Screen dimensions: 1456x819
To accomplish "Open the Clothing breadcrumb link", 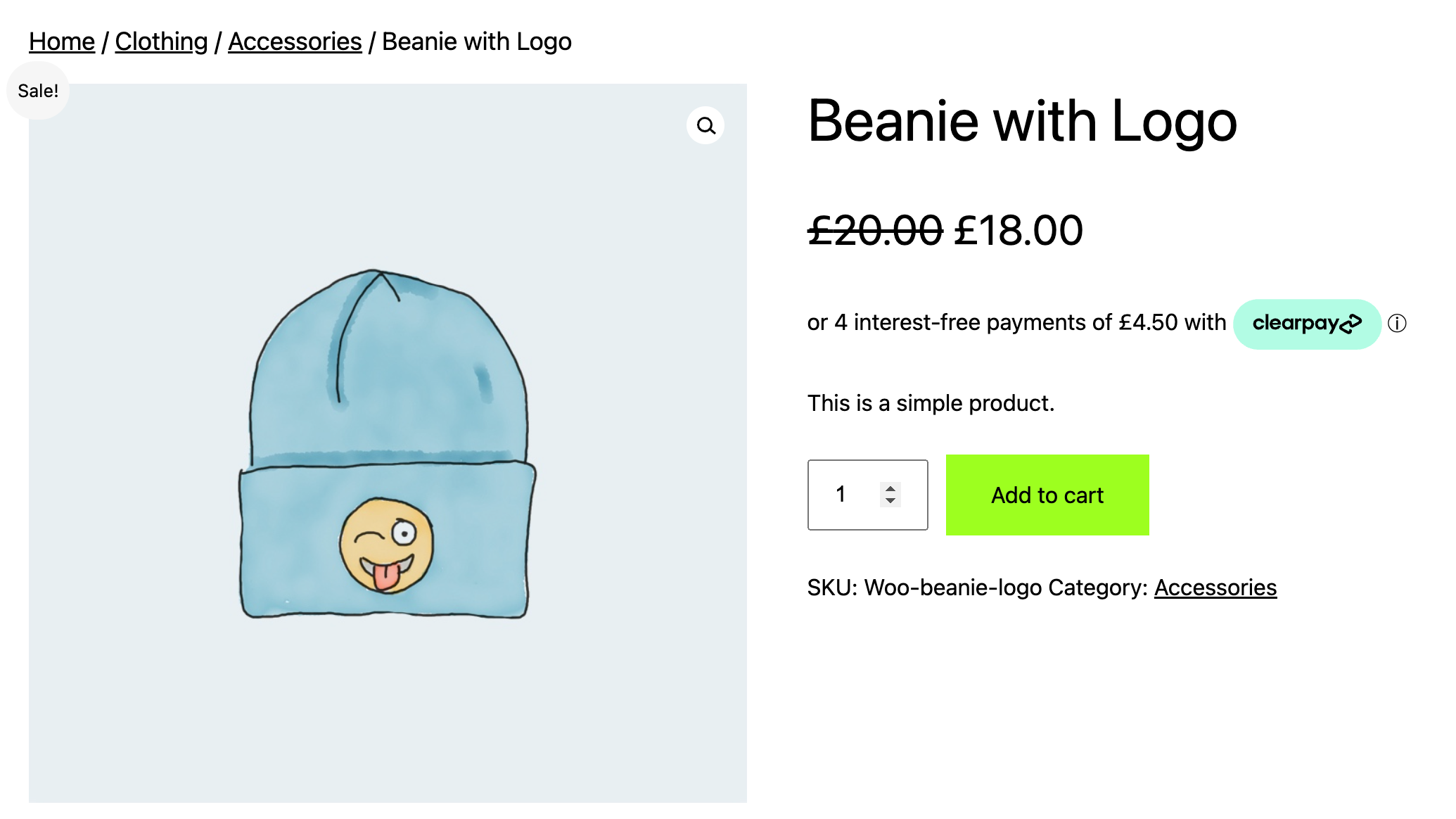I will coord(161,42).
